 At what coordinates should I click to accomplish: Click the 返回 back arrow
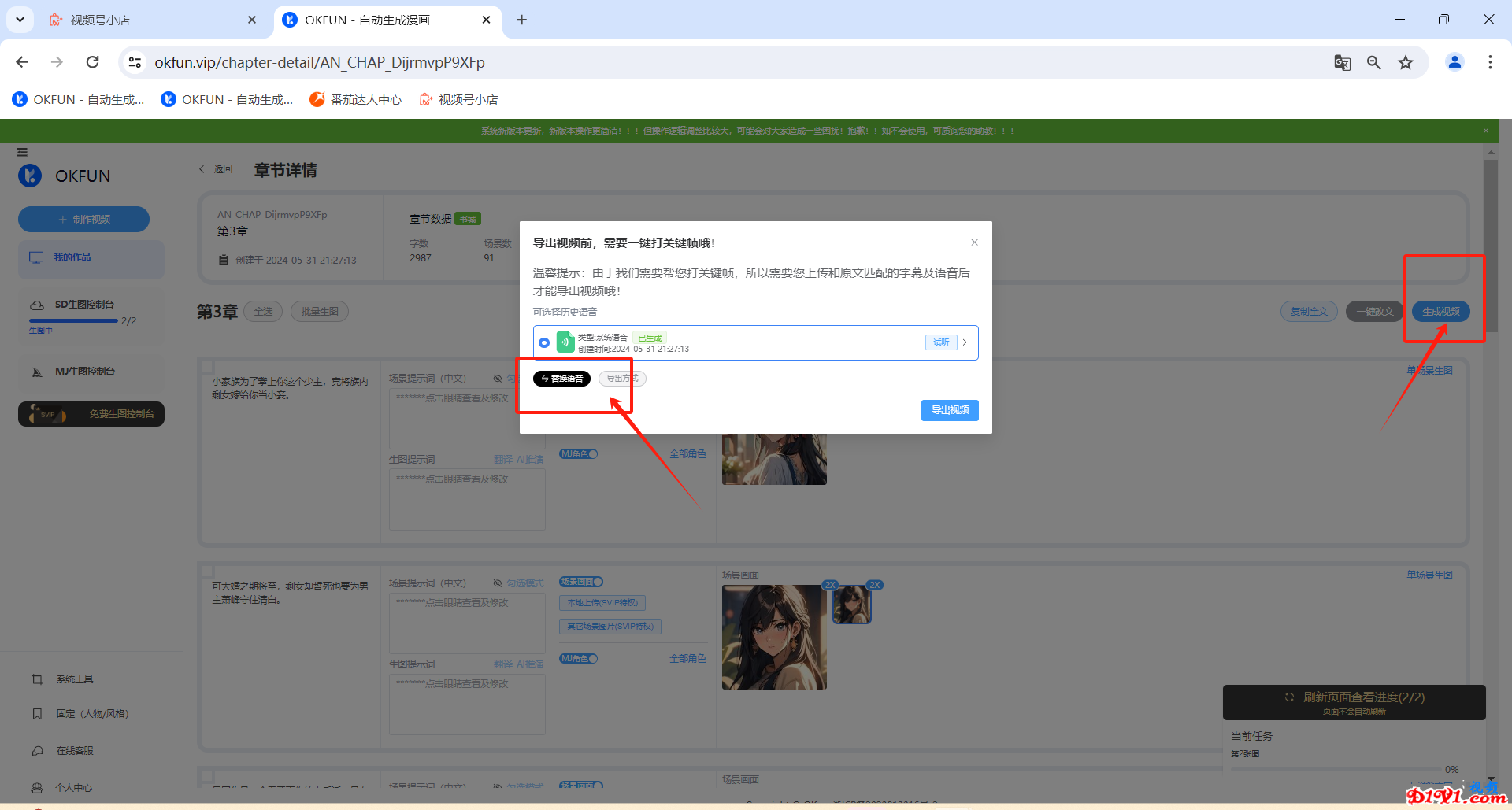[x=202, y=169]
